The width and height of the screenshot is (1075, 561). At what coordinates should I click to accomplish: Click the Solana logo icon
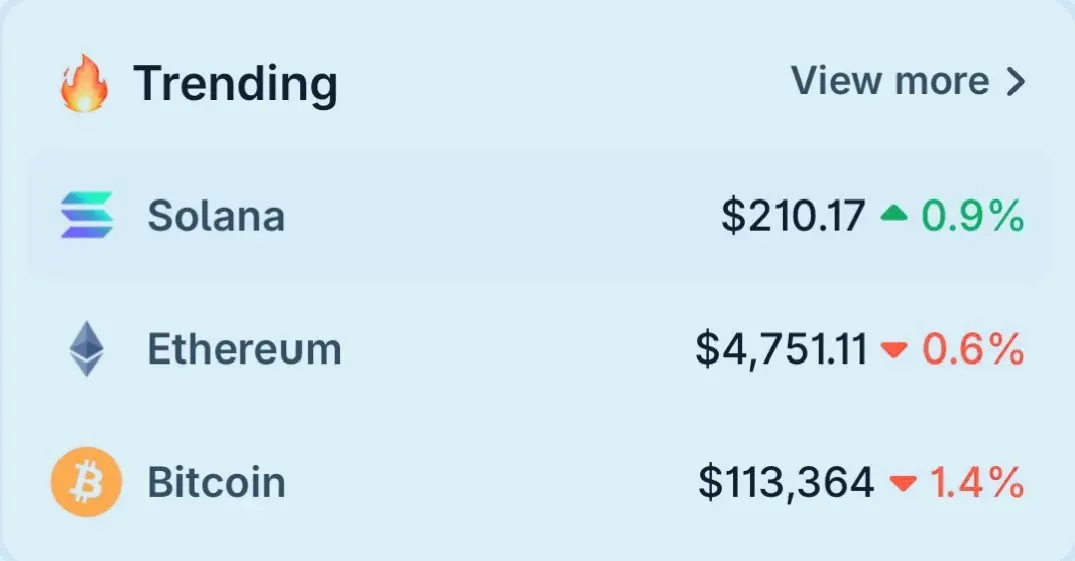click(87, 215)
